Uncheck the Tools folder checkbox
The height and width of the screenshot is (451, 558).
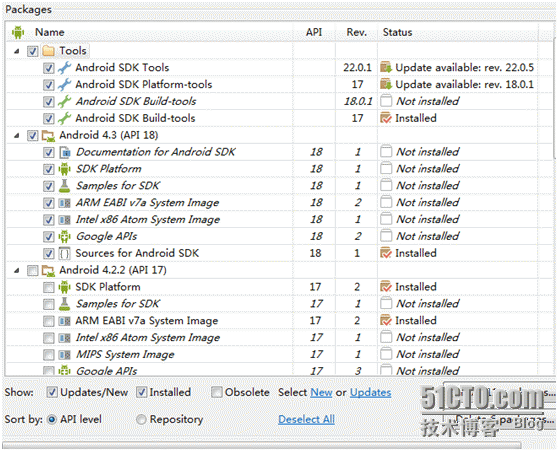(33, 51)
